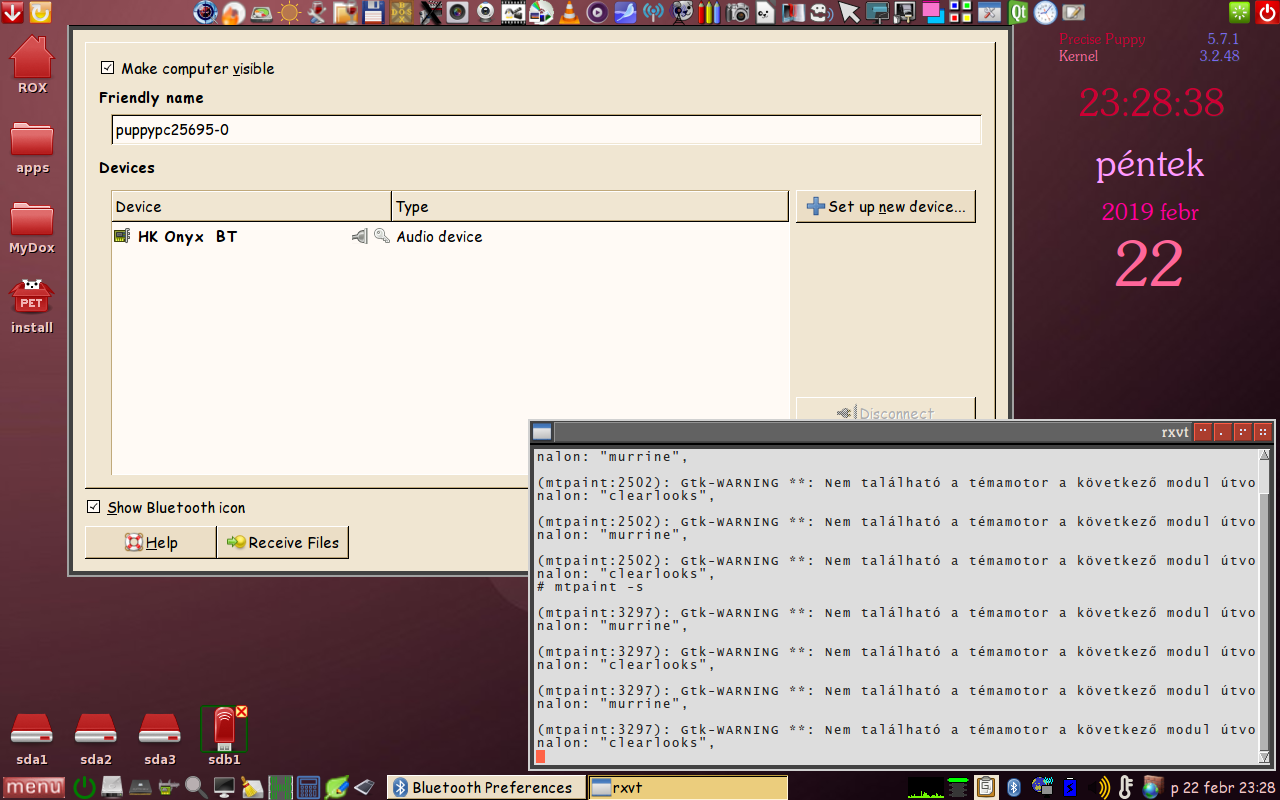Open the ROX home desktop icon
Image resolution: width=1280 pixels, height=800 pixels.
click(32, 64)
